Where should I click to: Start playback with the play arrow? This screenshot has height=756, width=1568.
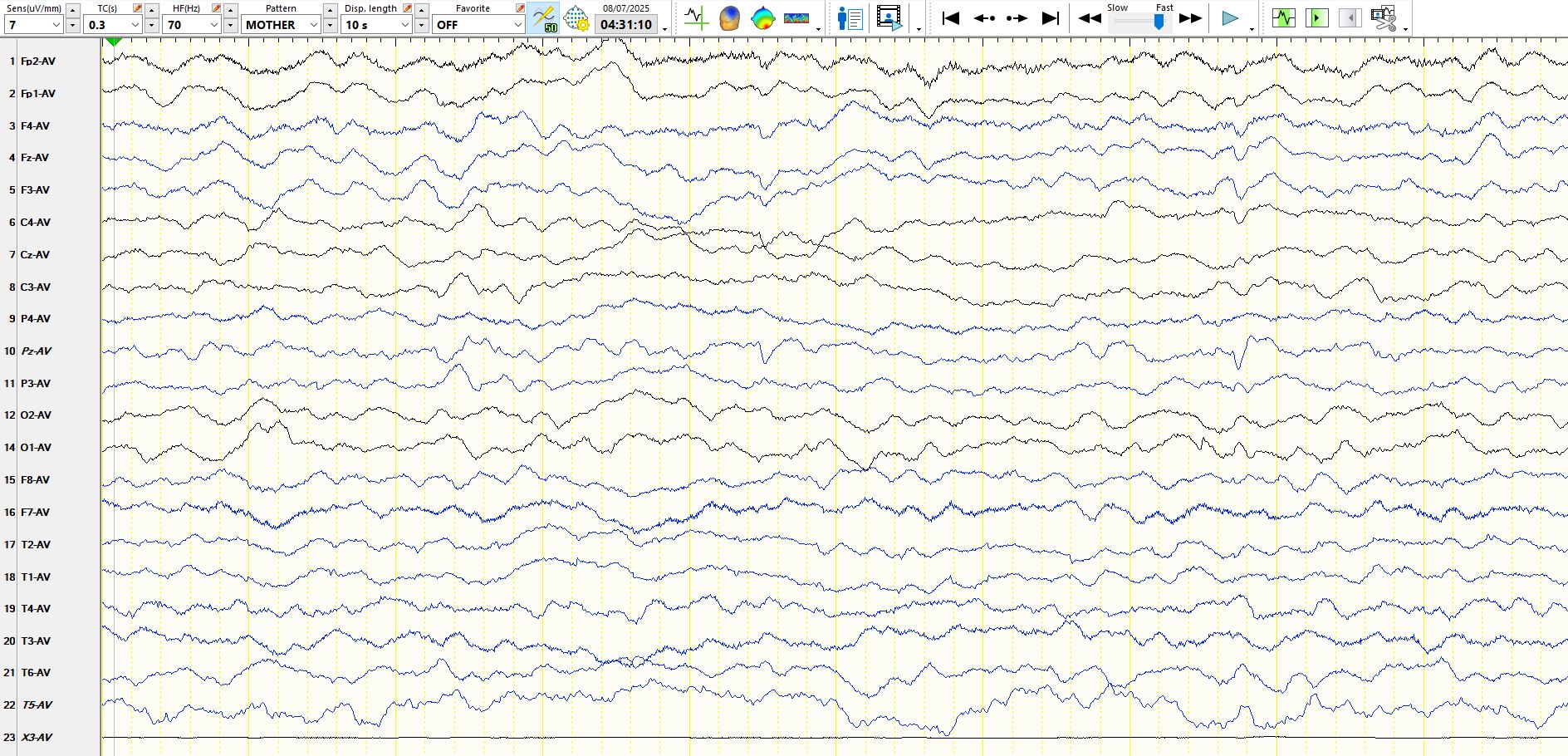pyautogui.click(x=1230, y=18)
